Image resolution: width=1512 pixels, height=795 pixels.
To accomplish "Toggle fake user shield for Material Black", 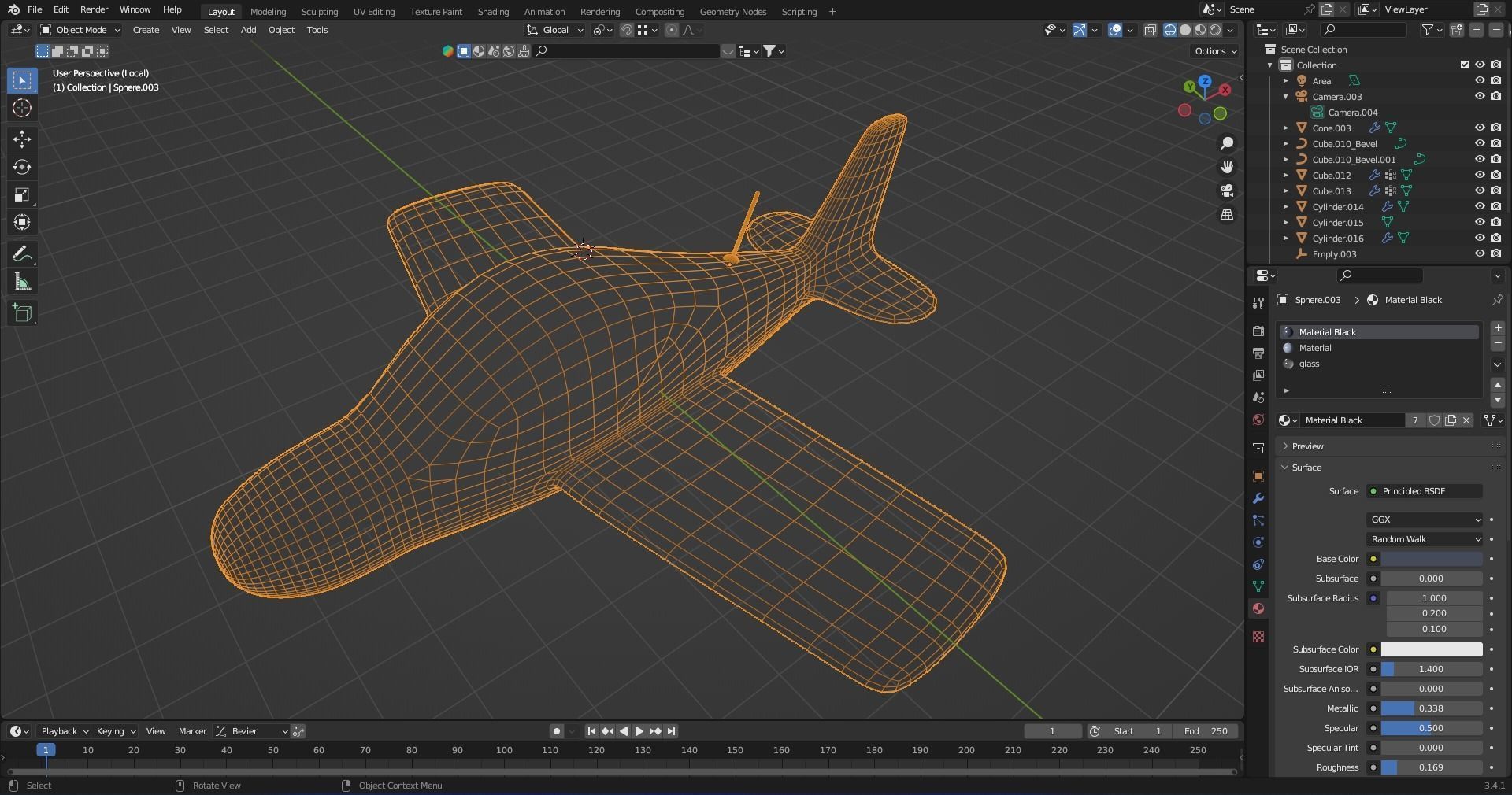I will click(1435, 420).
